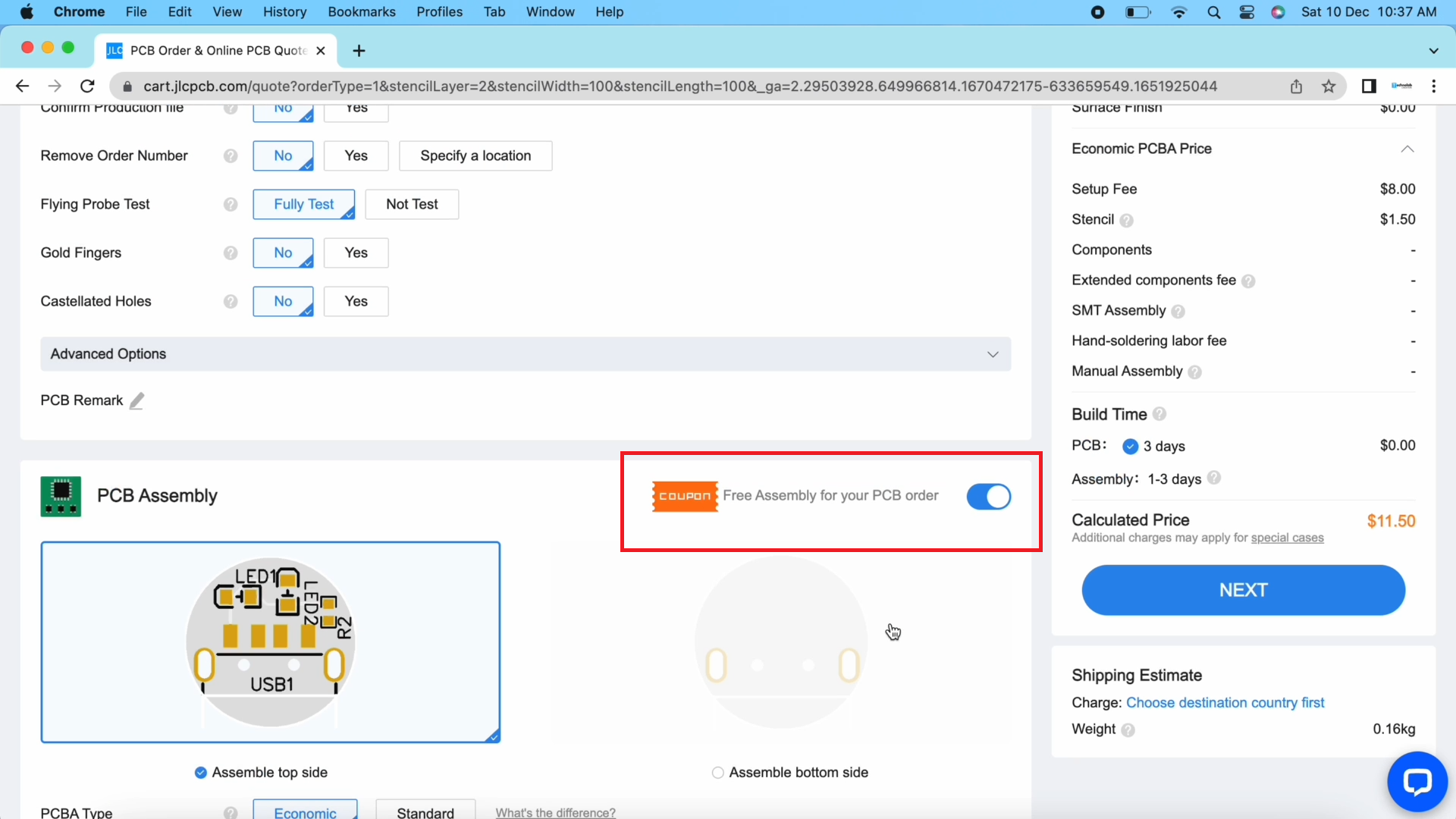Open the tab list dropdown arrow

pos(1433,51)
